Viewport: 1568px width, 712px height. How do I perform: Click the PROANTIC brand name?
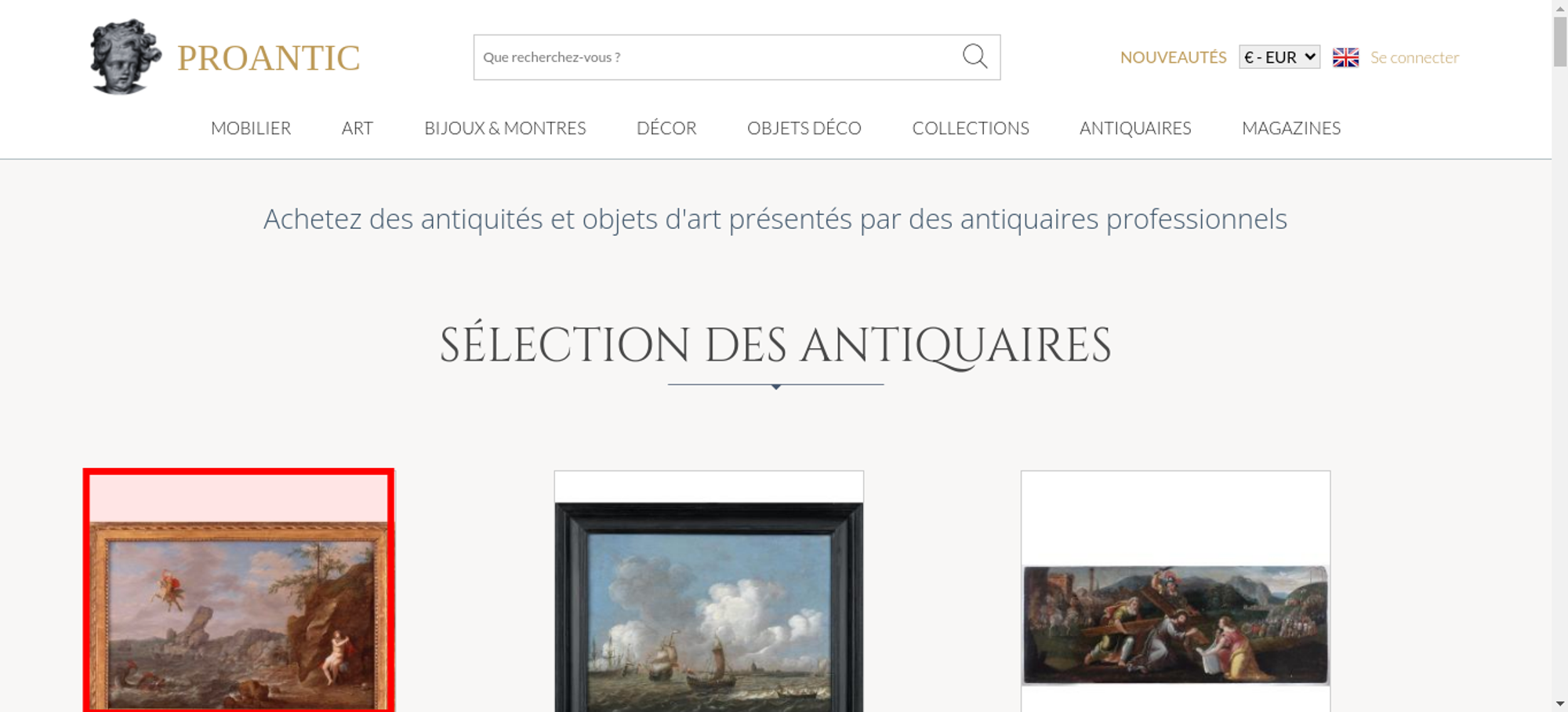point(269,58)
